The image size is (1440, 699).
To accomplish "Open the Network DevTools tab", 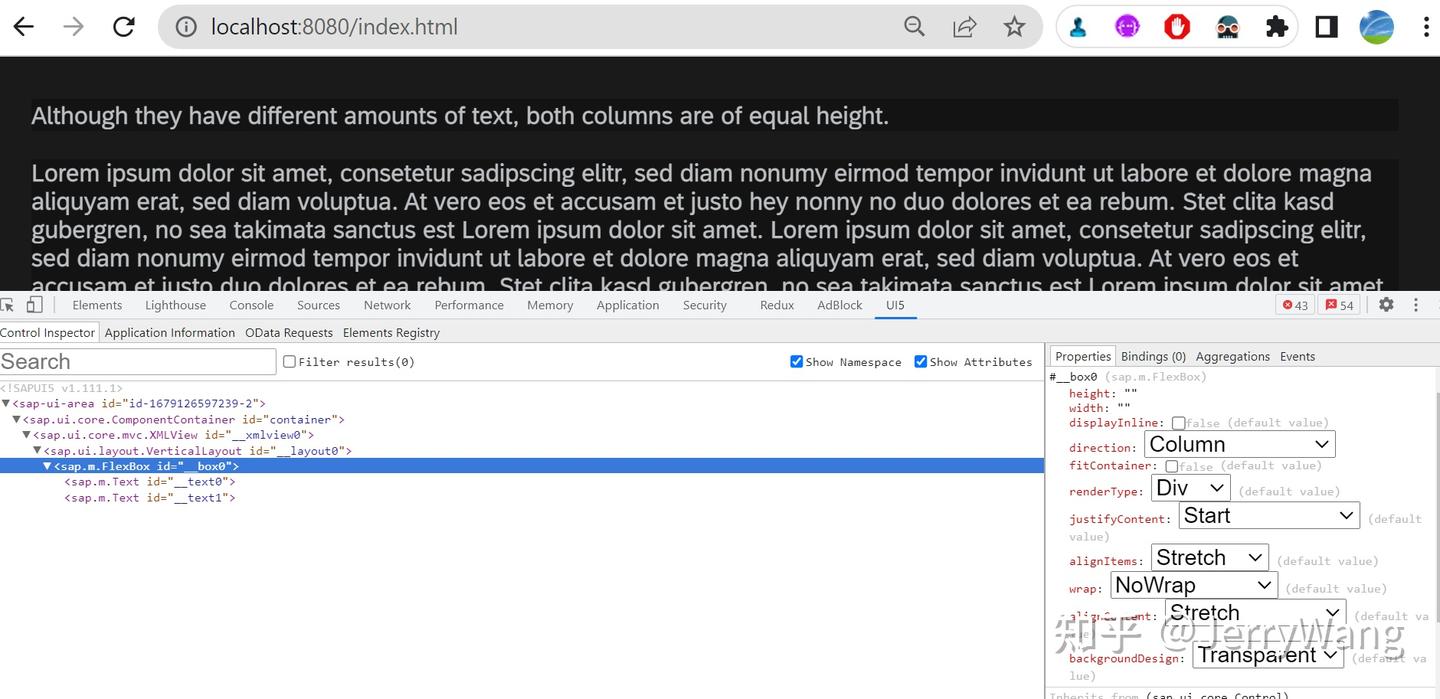I will 387,305.
